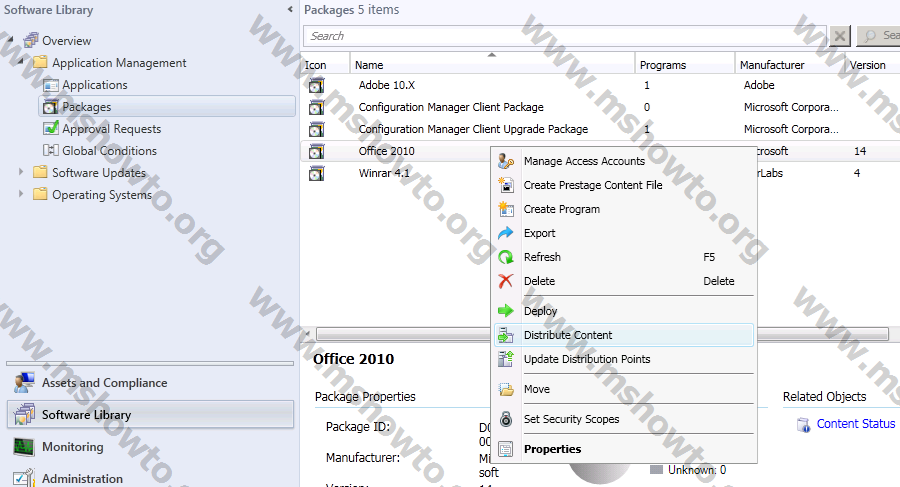Expand the Operating Systems folder
900x487 pixels.
click(x=21, y=194)
